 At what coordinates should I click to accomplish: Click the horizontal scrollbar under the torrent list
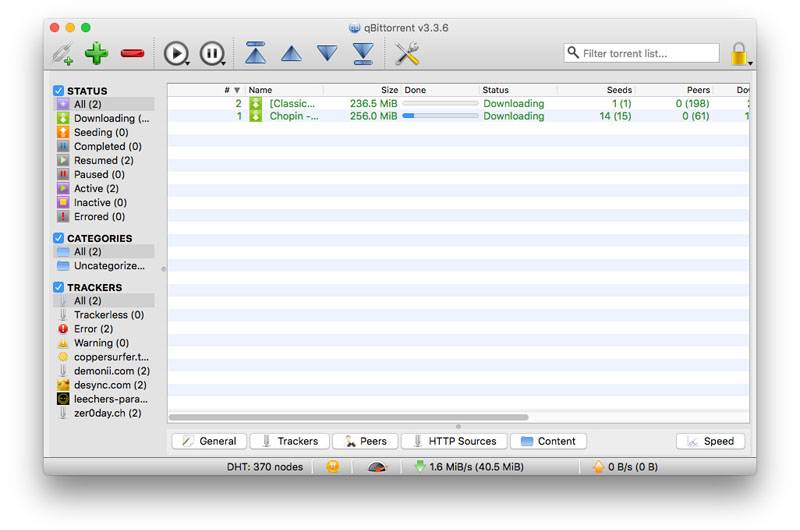348,417
